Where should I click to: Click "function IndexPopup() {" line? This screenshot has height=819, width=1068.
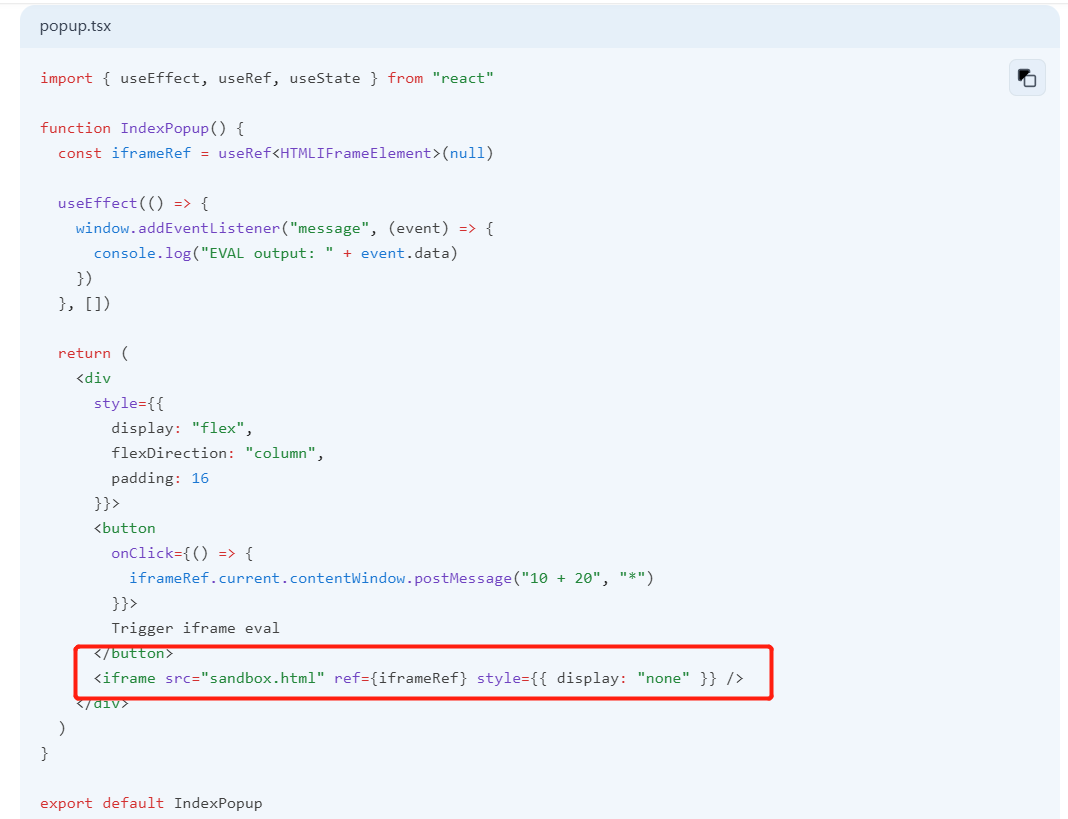point(142,128)
